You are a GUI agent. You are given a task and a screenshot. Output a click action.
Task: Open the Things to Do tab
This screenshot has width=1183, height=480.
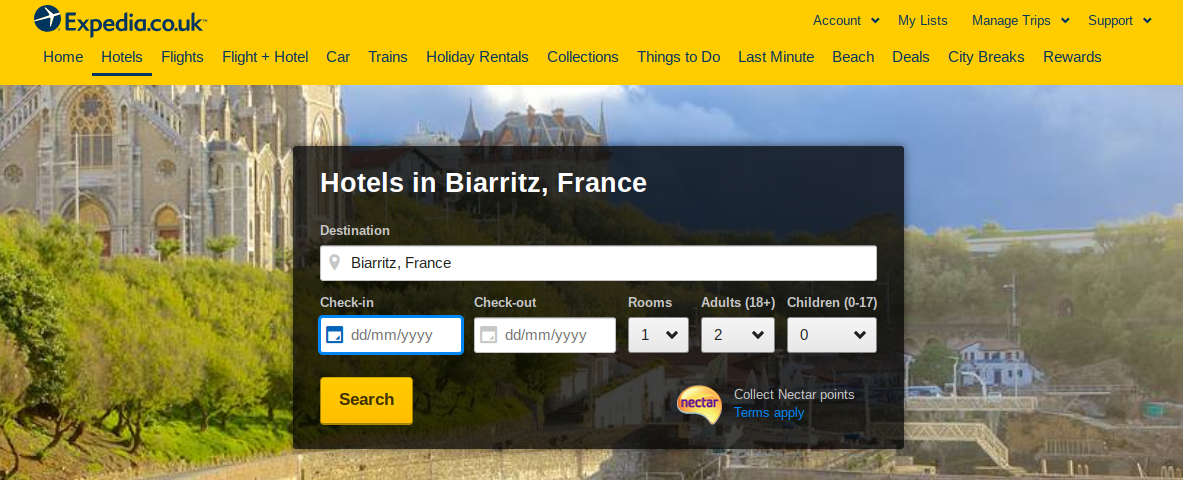(678, 57)
